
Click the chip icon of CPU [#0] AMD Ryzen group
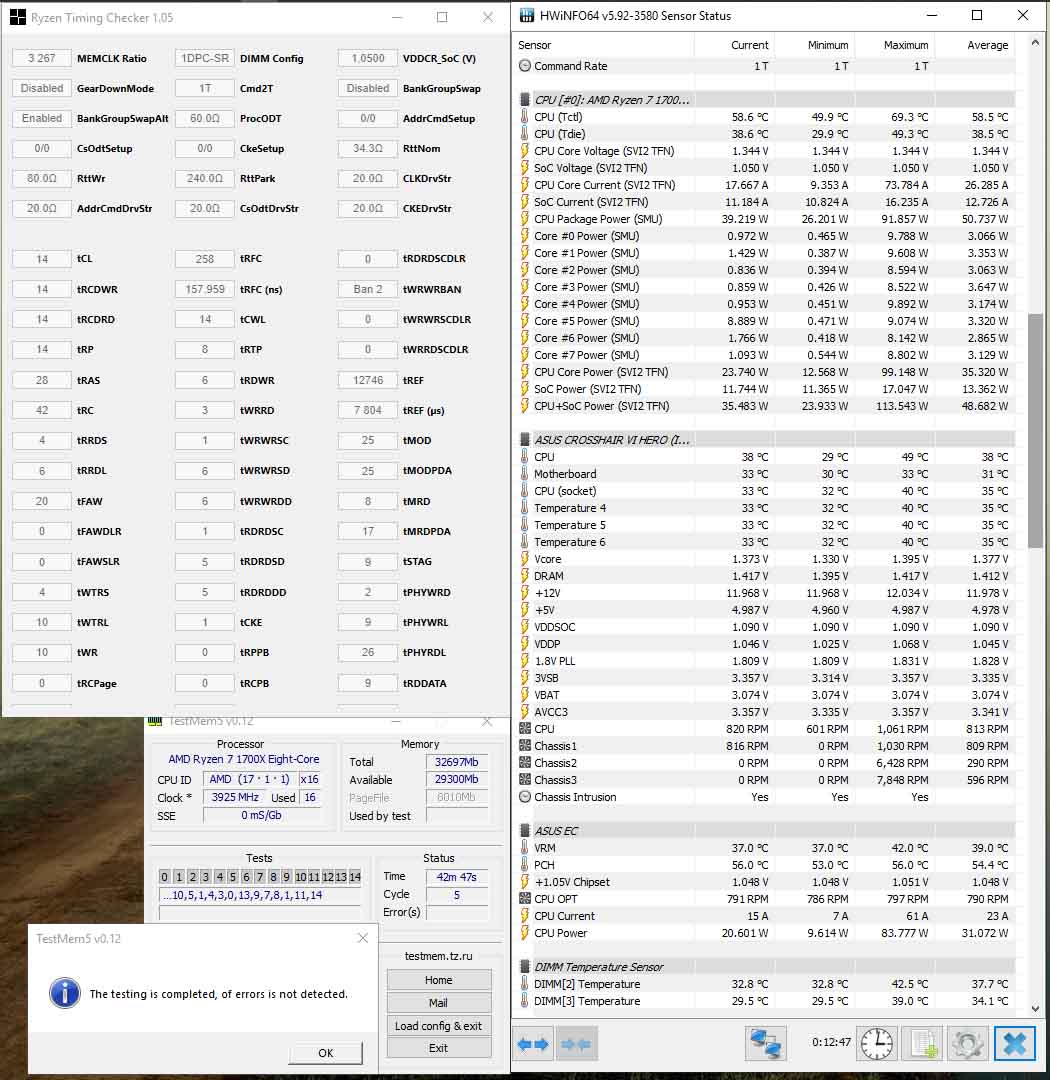pyautogui.click(x=525, y=100)
